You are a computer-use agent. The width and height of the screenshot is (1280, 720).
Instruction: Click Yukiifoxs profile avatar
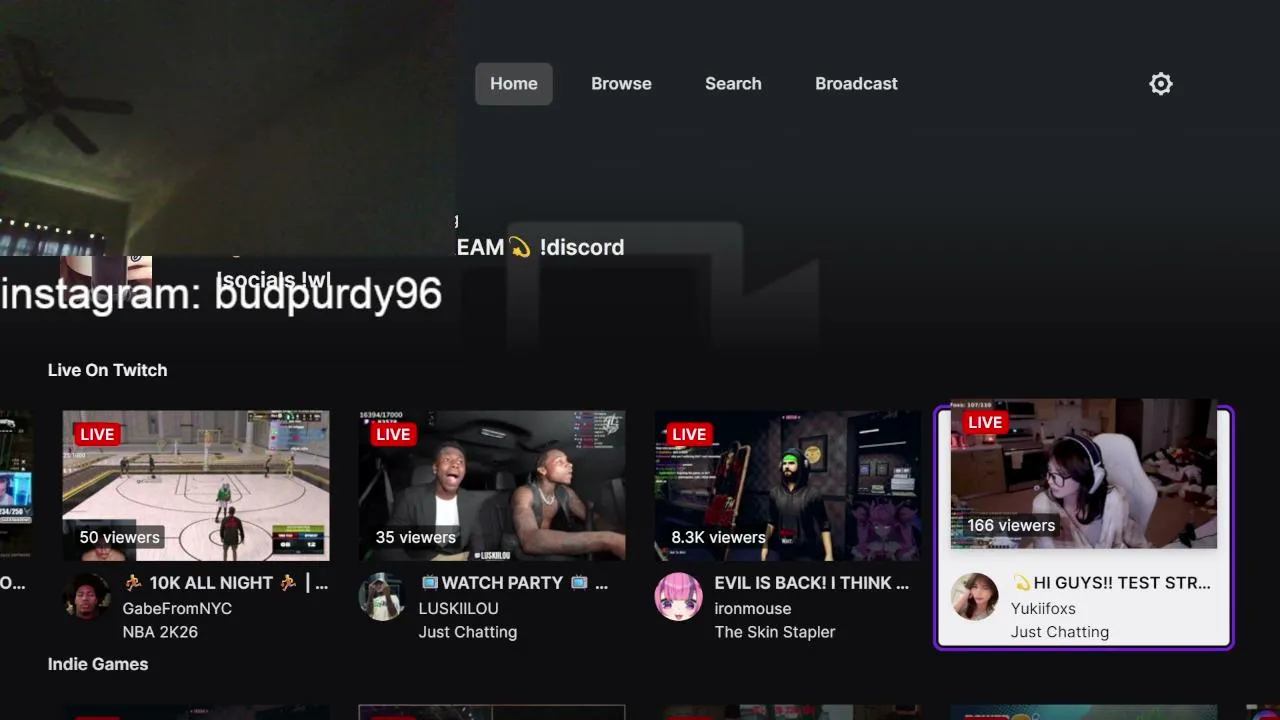tap(975, 597)
